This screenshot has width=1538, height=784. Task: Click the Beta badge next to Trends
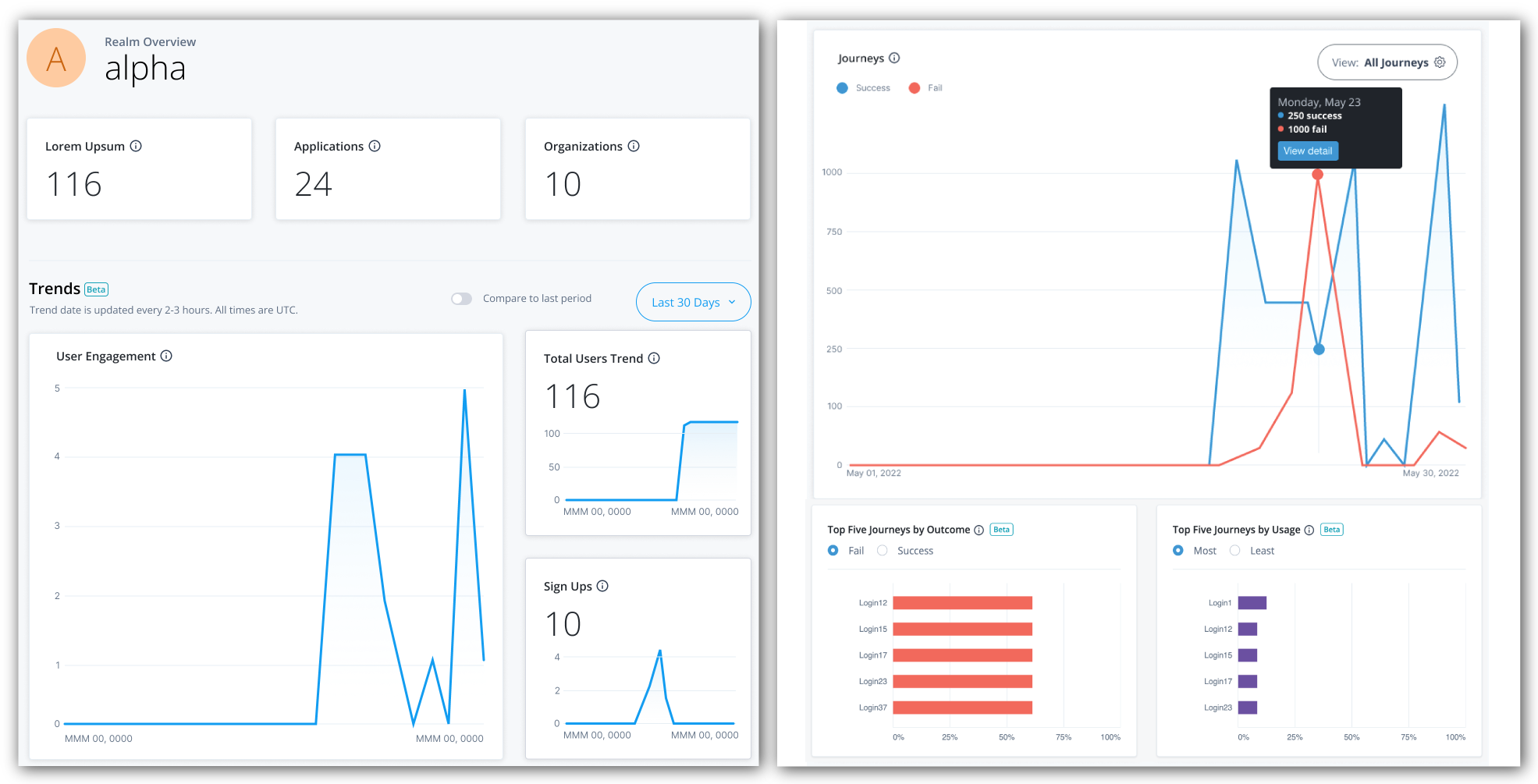(96, 289)
